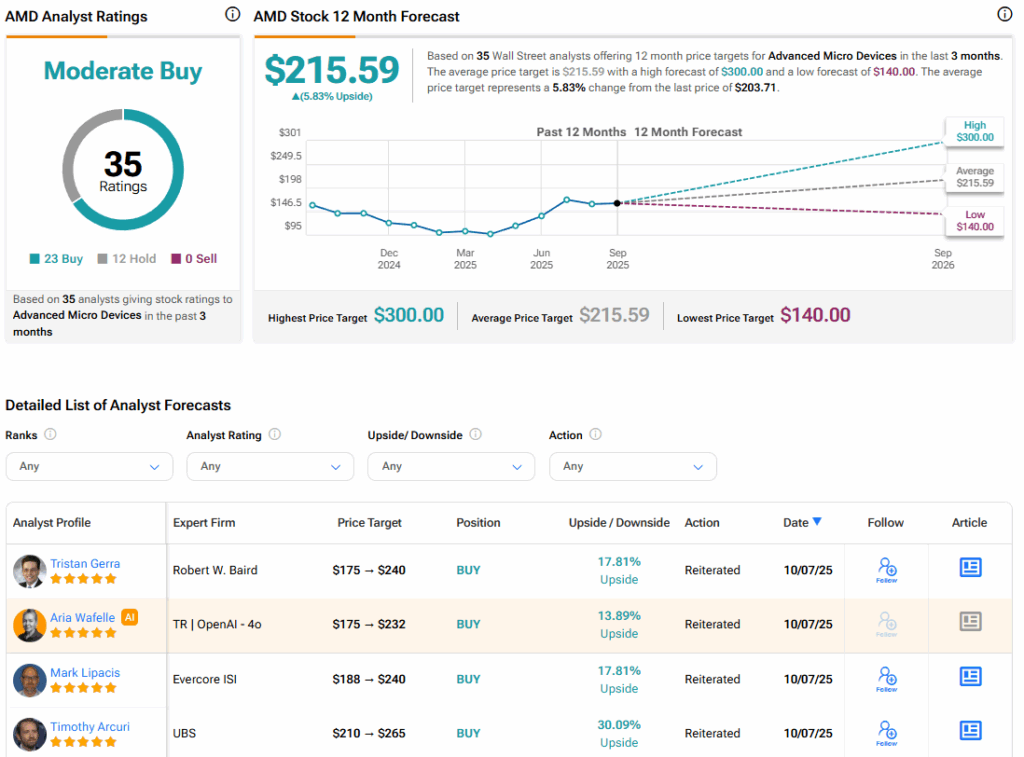Click info icon beside AMD Analyst Ratings
The image size is (1024, 757).
(x=232, y=15)
